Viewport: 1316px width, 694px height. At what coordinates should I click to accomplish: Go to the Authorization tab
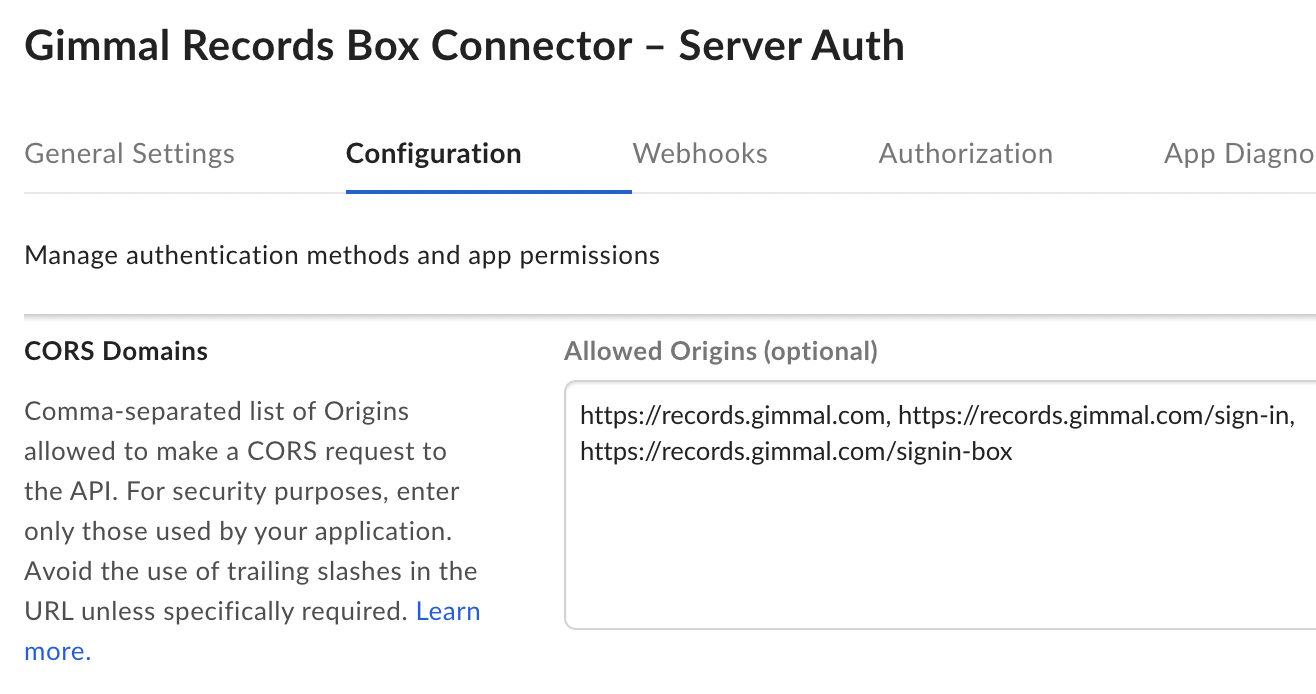[x=965, y=154]
